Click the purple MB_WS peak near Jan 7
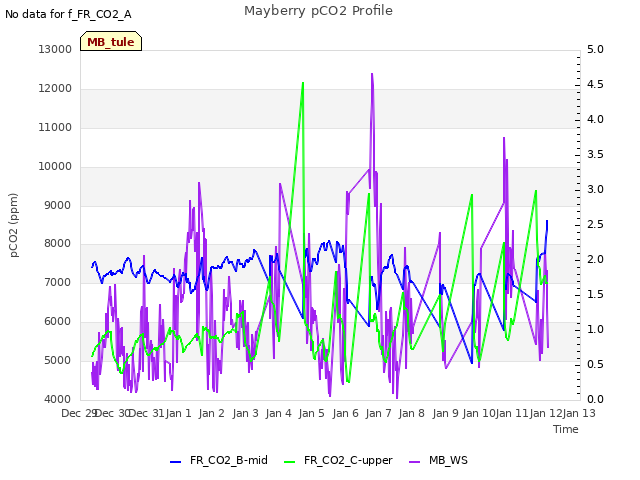The width and height of the screenshot is (640, 480). tap(372, 74)
